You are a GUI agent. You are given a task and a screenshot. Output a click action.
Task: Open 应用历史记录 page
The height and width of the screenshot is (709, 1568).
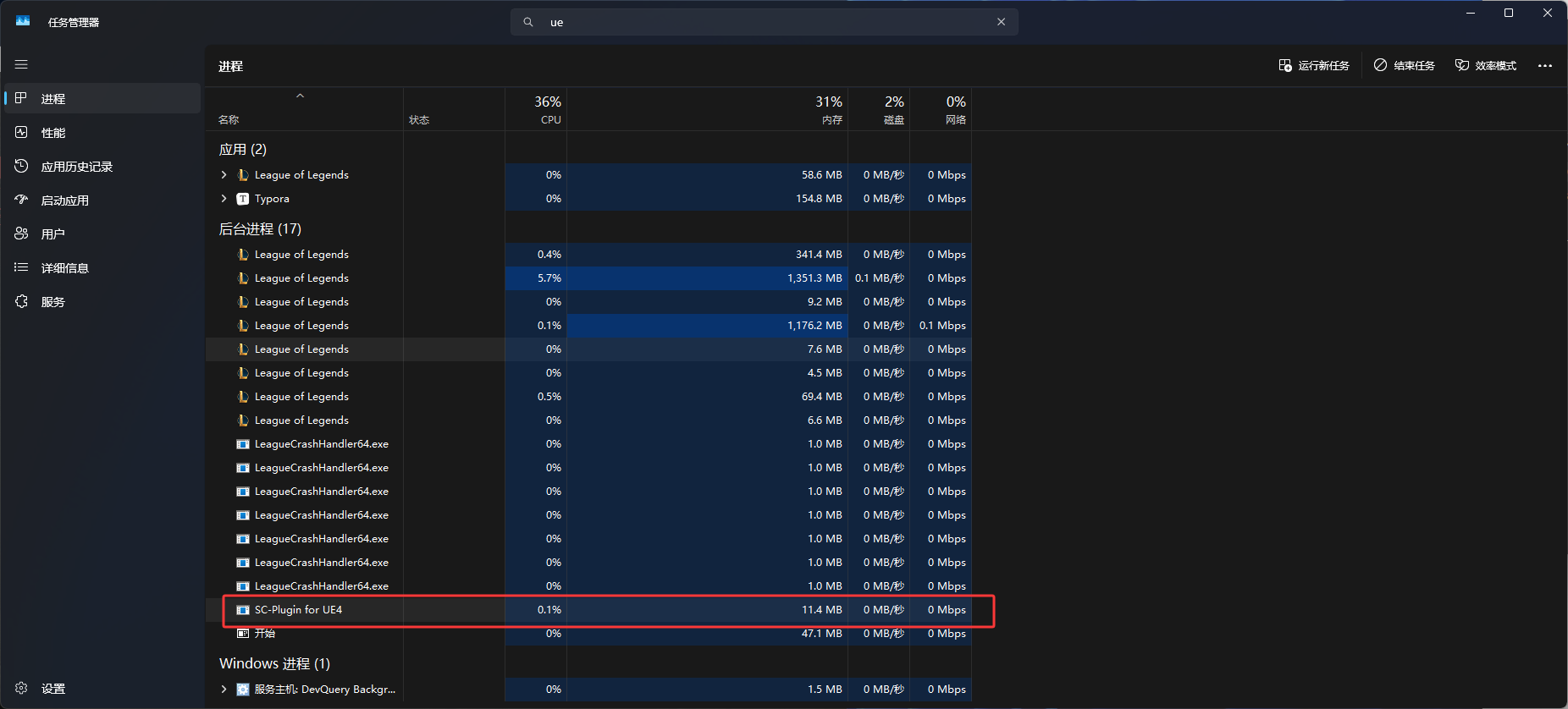pos(102,166)
